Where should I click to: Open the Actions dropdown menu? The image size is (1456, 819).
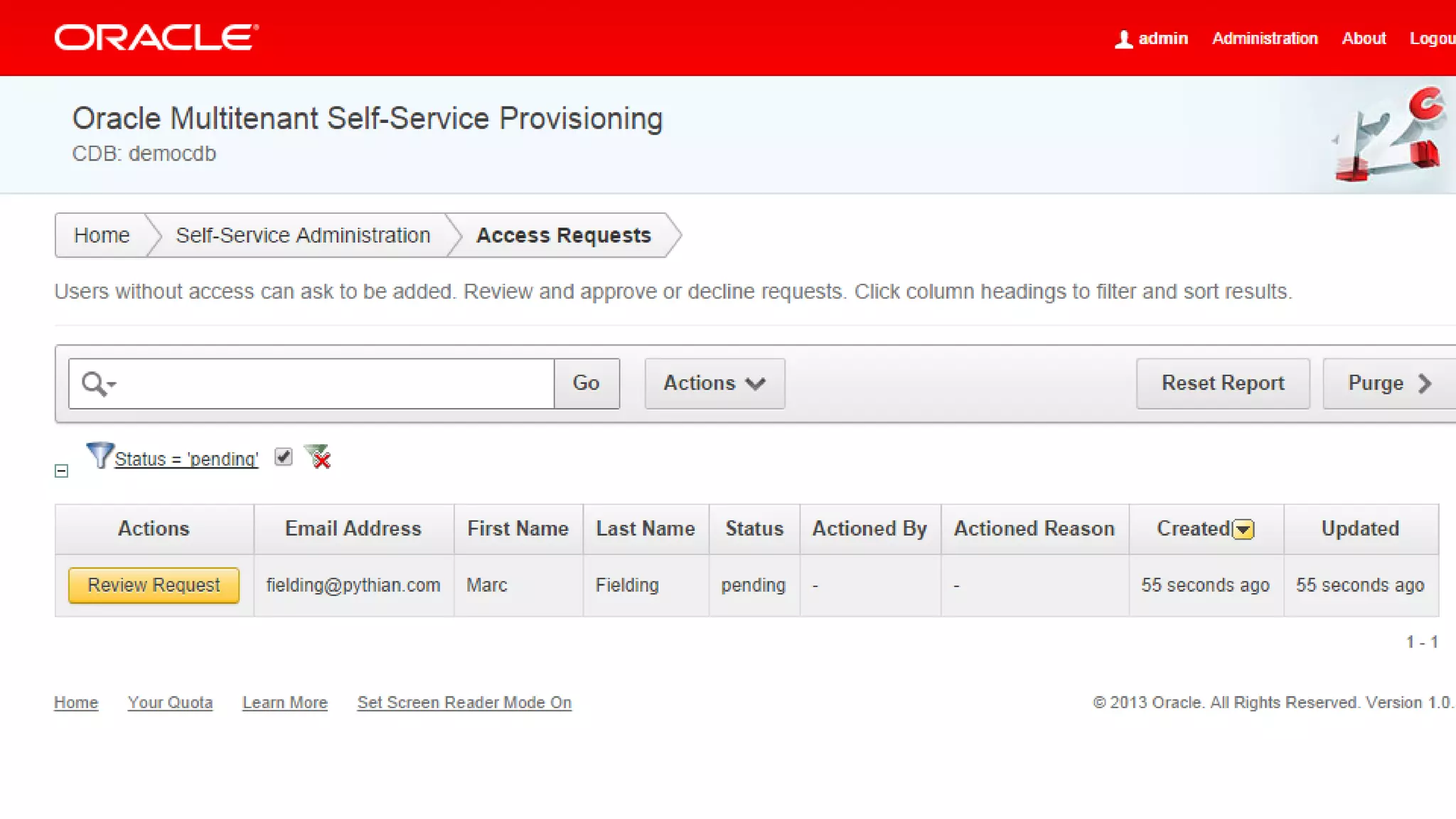point(714,384)
